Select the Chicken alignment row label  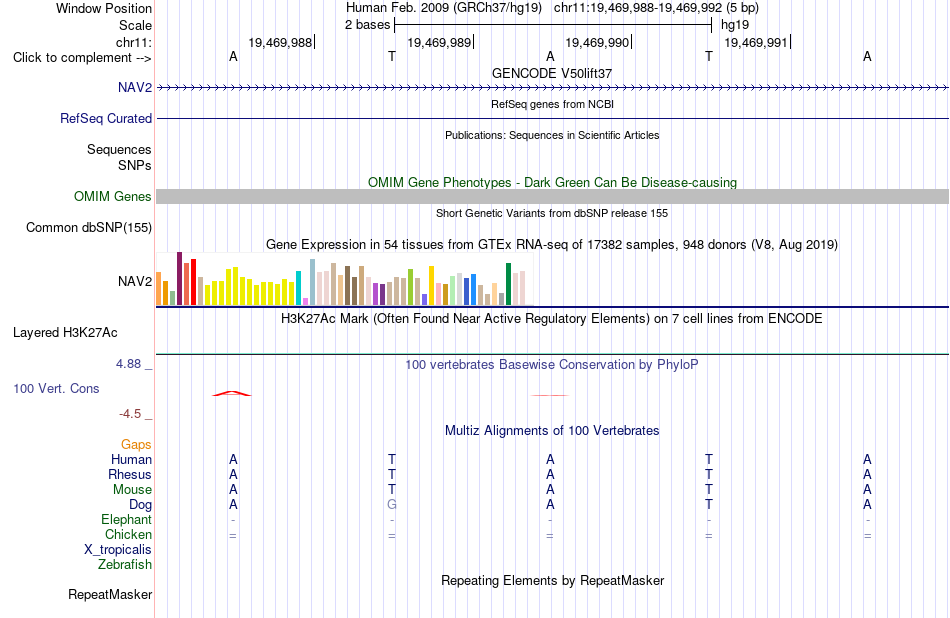(128, 534)
